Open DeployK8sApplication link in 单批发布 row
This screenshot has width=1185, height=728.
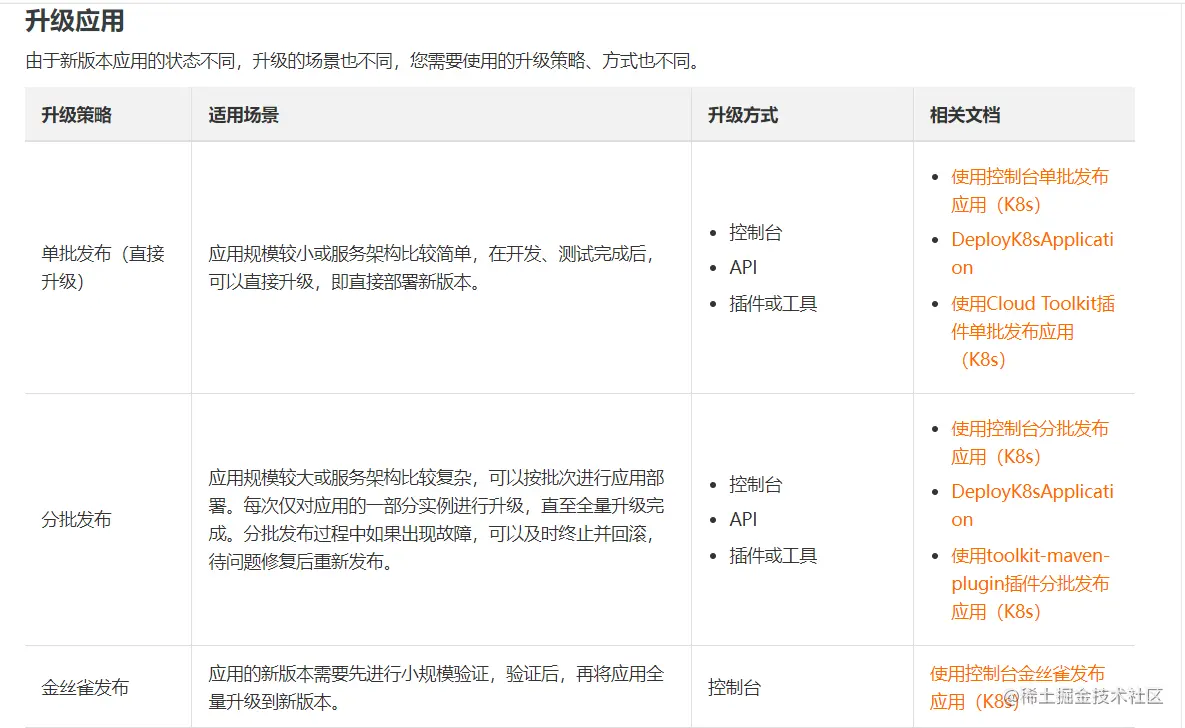click(x=1032, y=253)
